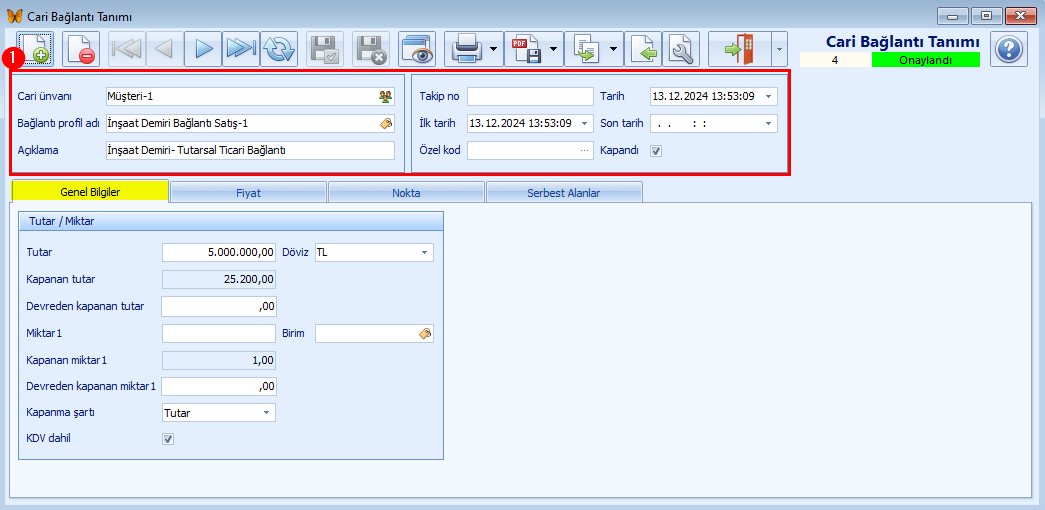The image size is (1045, 510).
Task: Open the Döviz currency dropdown
Action: (425, 253)
